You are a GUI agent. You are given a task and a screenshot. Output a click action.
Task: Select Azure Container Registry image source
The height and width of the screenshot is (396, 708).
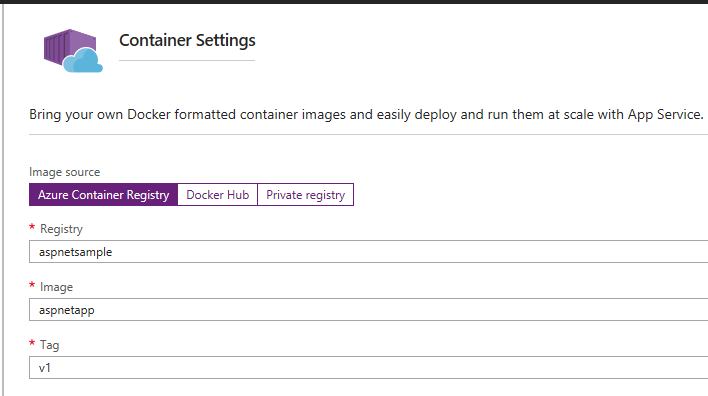(103, 195)
